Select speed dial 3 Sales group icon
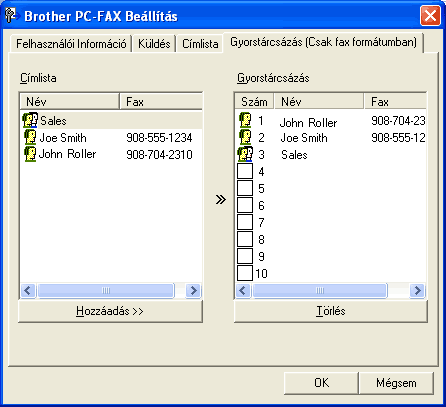This screenshot has height=407, width=446. tap(245, 154)
